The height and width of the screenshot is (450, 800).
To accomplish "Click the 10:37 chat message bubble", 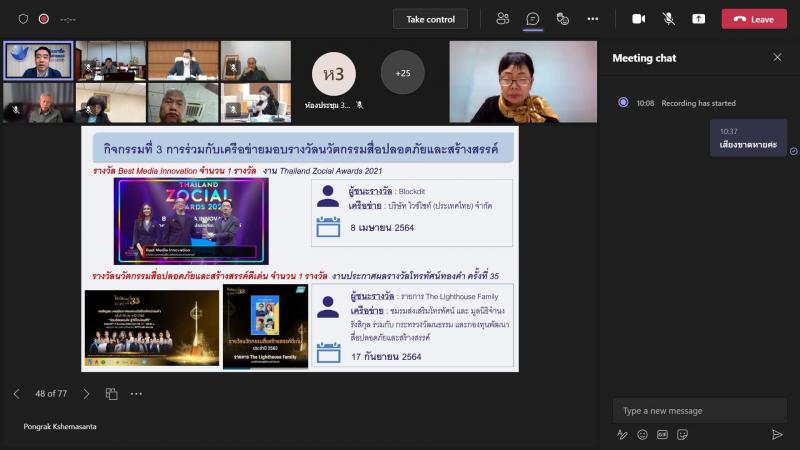I will (x=748, y=138).
